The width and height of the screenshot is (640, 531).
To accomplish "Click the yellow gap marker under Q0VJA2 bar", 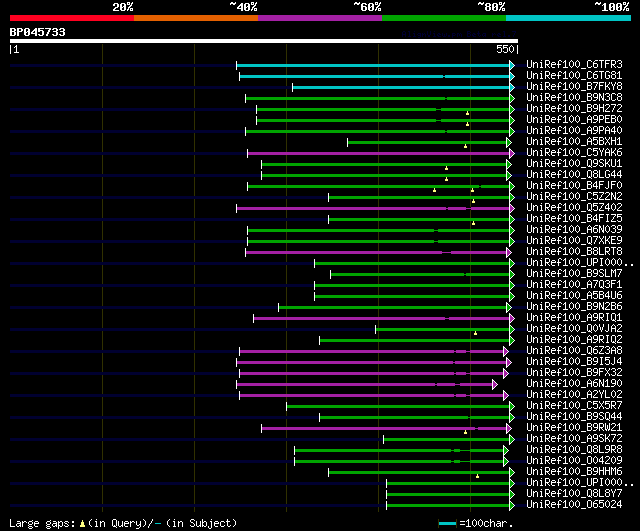I will pos(476,333).
